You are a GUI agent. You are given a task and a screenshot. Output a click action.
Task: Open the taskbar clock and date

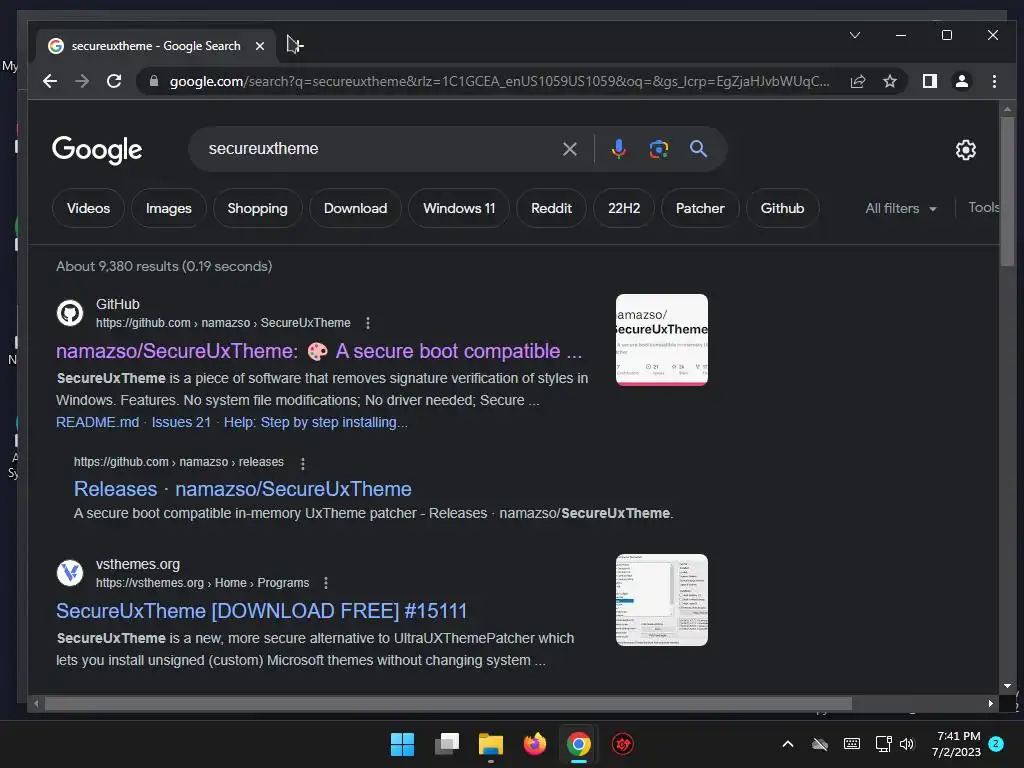pyautogui.click(x=957, y=744)
